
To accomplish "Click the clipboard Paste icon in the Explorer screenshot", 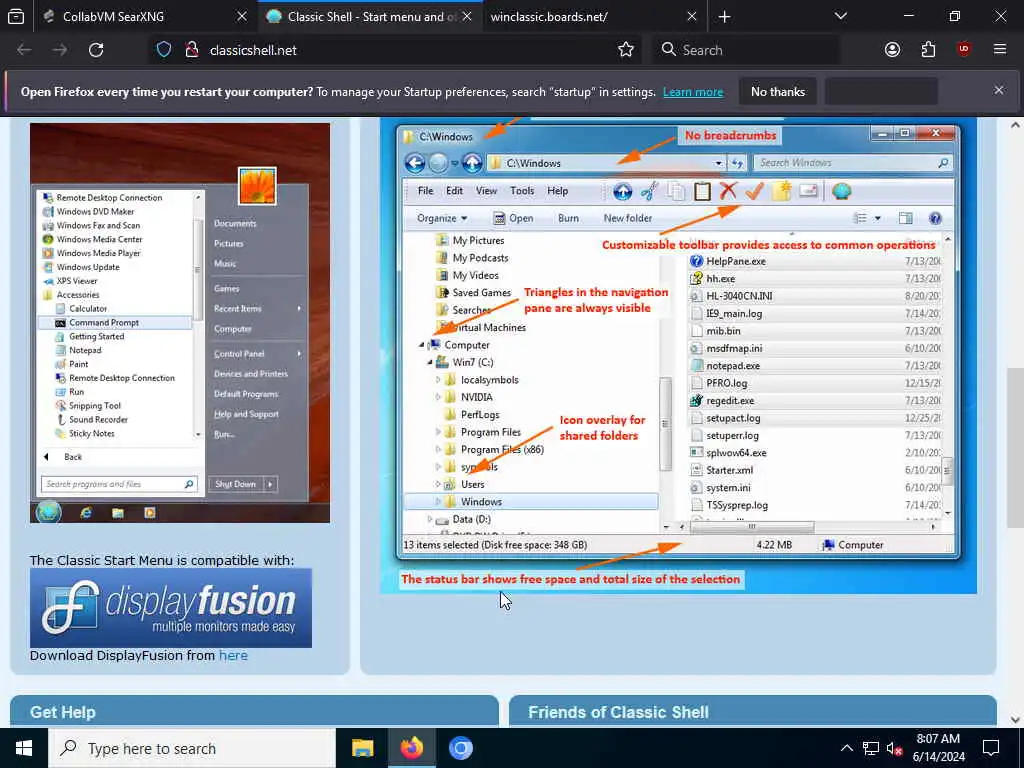I will click(702, 191).
